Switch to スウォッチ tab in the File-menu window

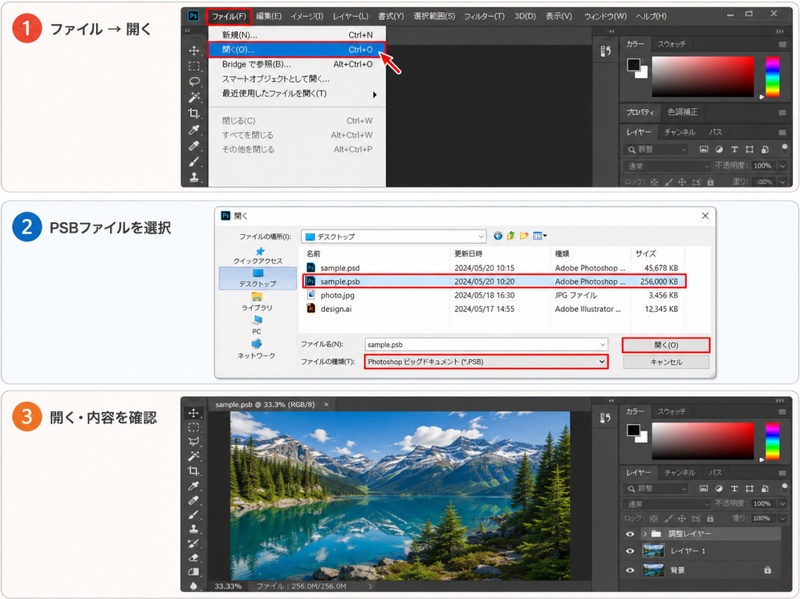pos(671,44)
